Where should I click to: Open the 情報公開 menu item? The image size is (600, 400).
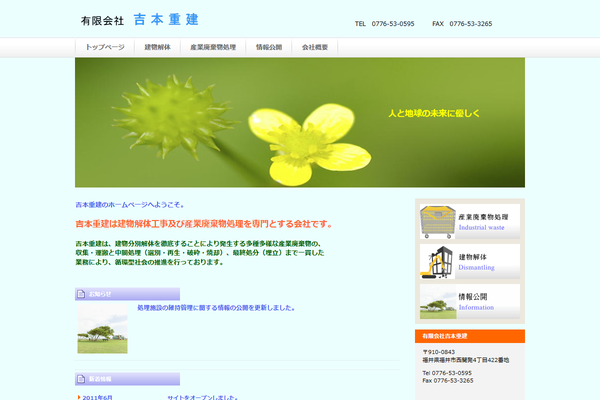[269, 47]
